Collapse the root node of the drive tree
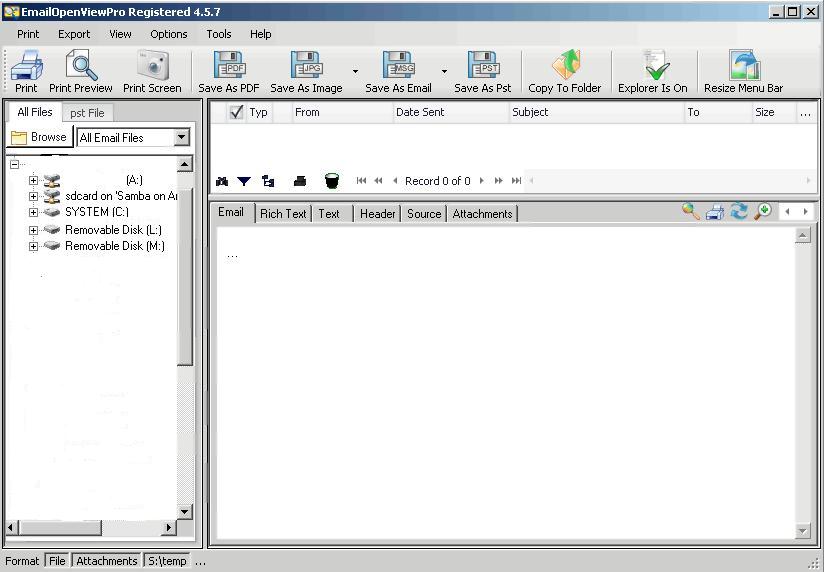 (x=14, y=164)
